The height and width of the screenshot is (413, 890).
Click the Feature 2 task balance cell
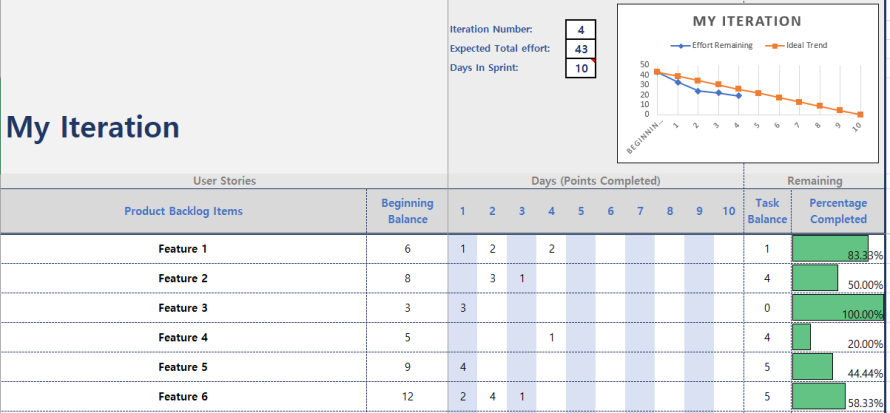click(767, 278)
